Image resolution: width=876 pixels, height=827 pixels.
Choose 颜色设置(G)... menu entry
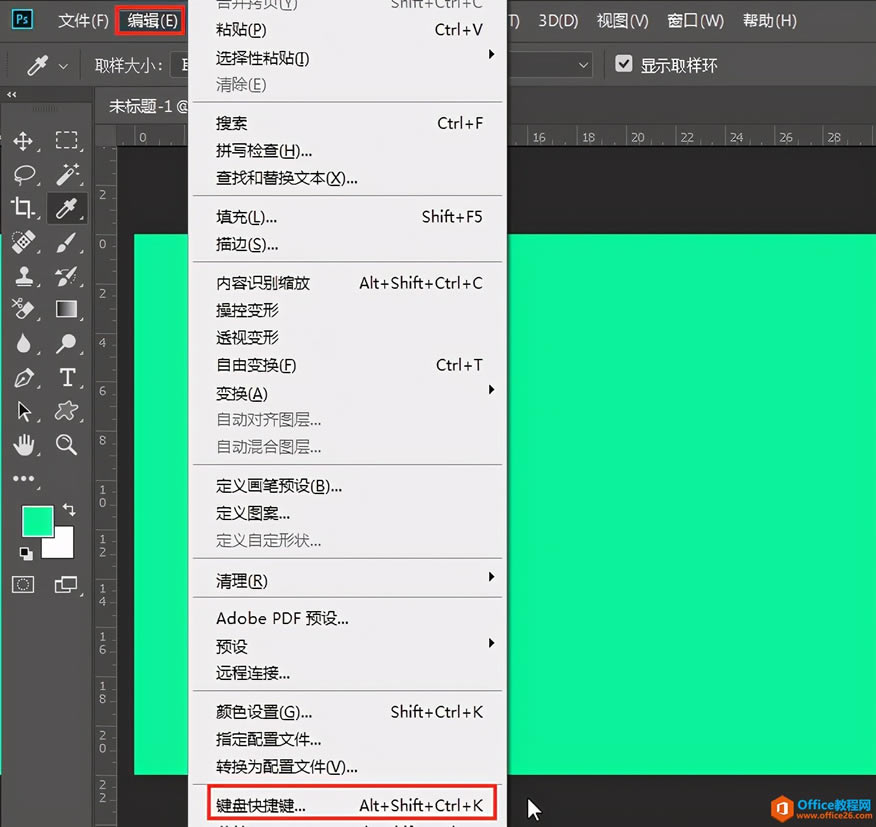[x=347, y=712]
